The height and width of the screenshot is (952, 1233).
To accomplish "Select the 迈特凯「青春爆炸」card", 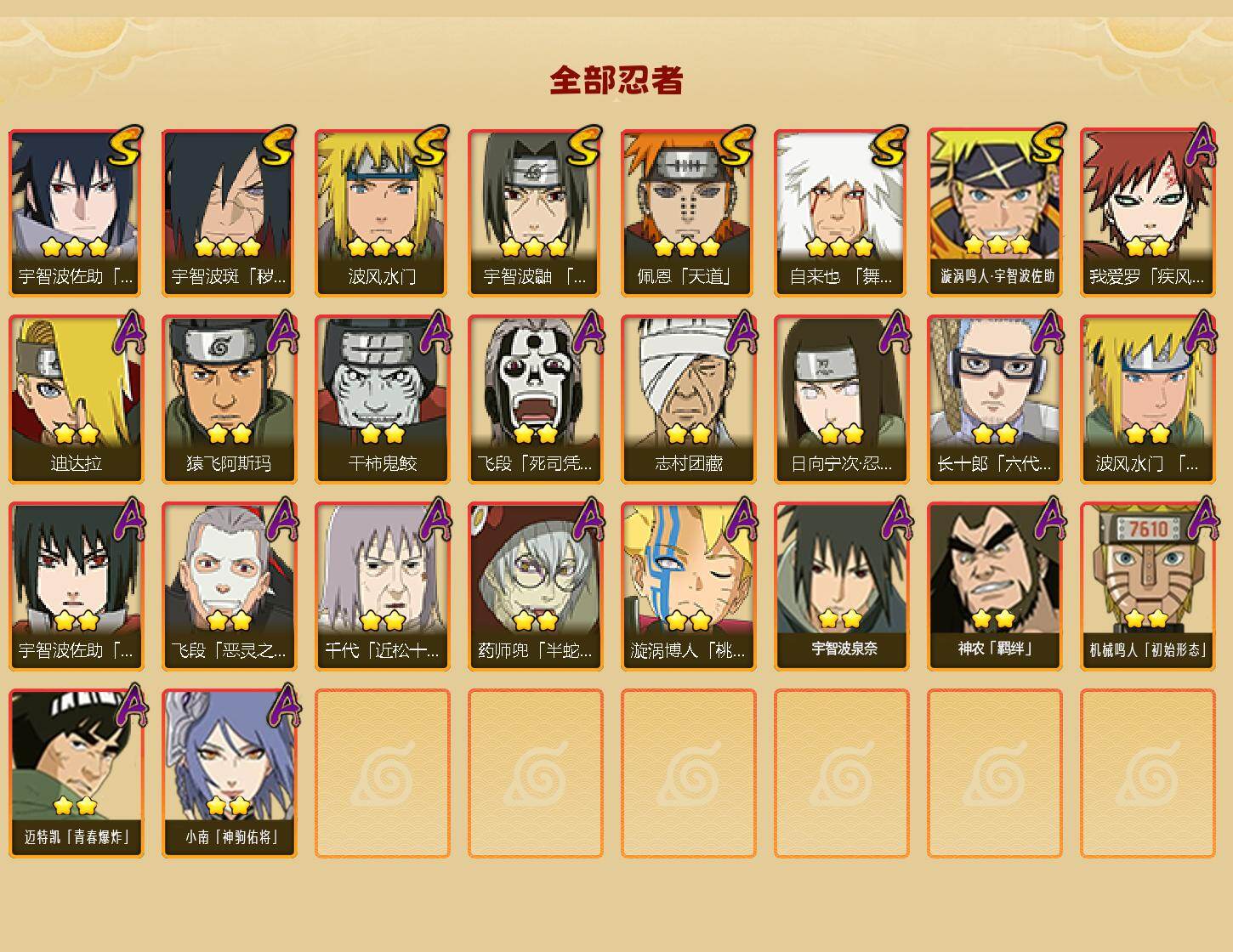I will click(x=76, y=773).
